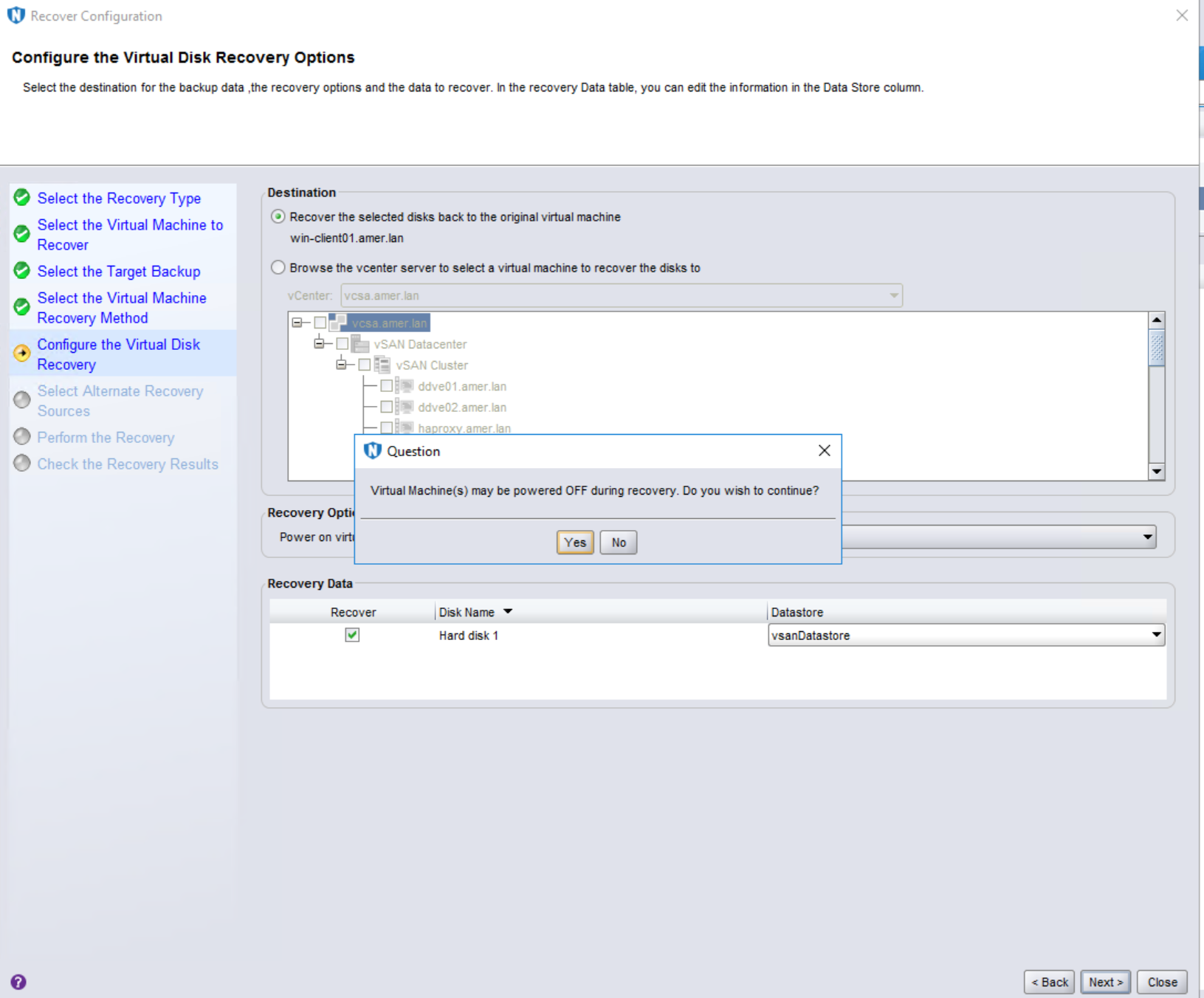Click the vSAN Datacenter icon in tree

(x=360, y=343)
